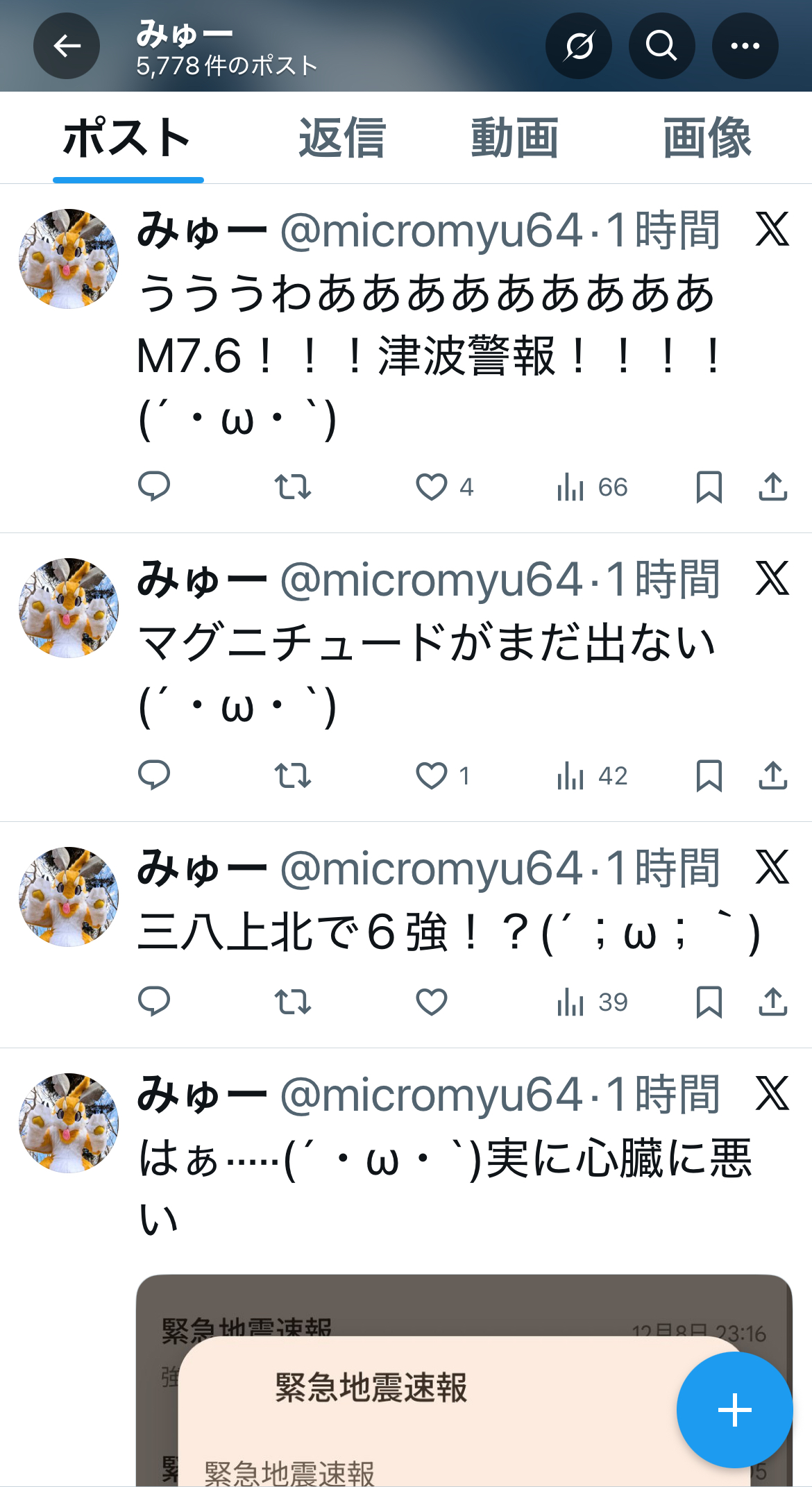
Task: Switch to the 画像 tab
Action: tap(707, 137)
